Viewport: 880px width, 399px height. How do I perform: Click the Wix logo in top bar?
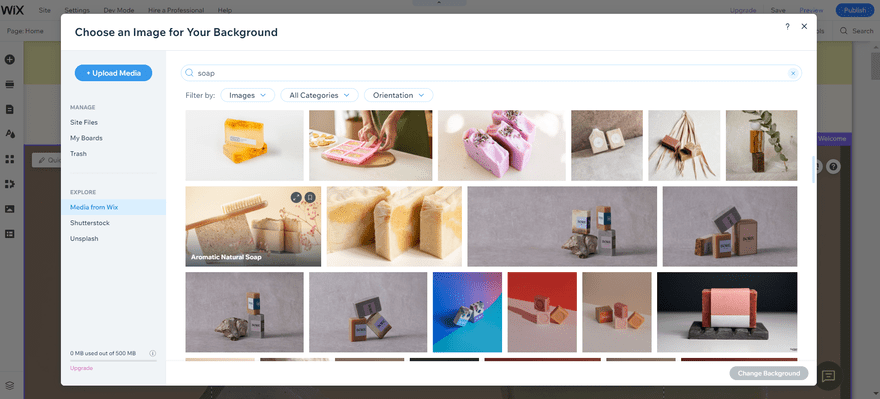[x=12, y=10]
